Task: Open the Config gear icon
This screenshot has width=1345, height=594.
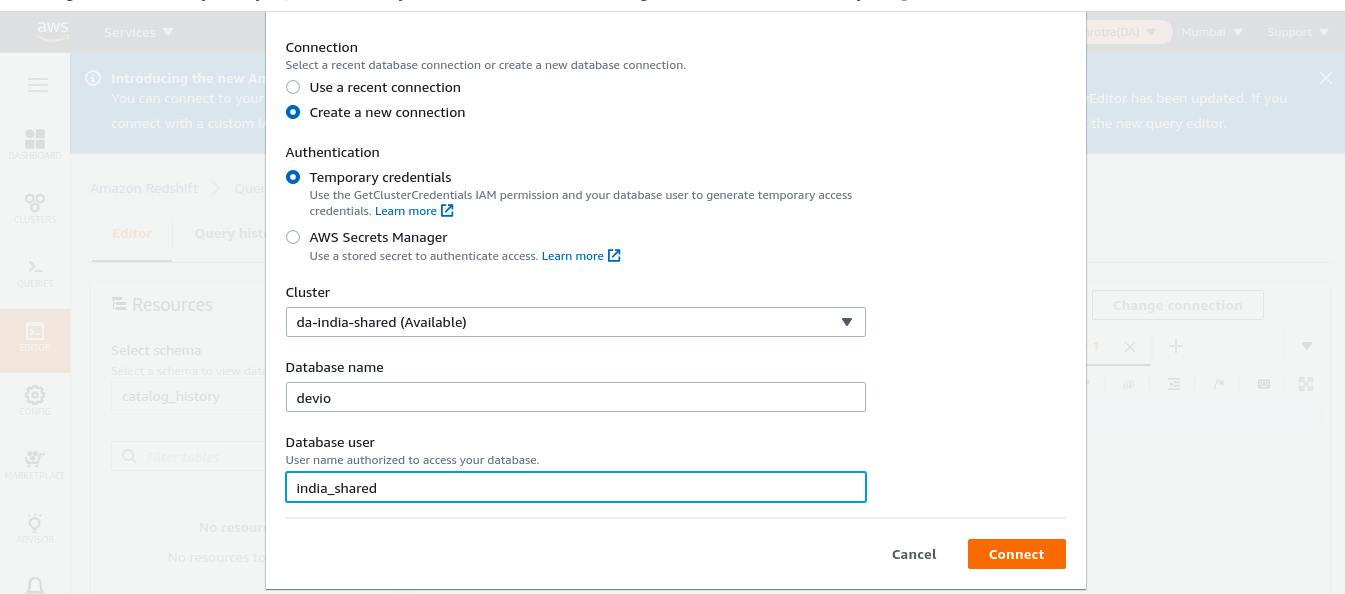Action: (x=35, y=399)
